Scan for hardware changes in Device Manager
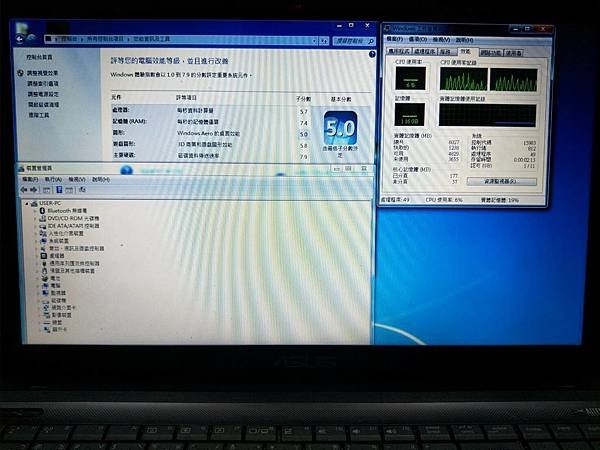 (82, 189)
